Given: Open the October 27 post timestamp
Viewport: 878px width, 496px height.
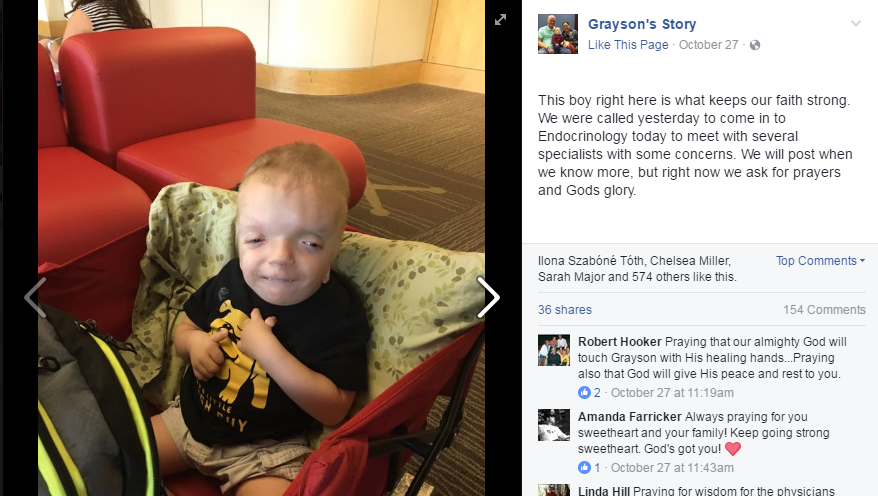Looking at the screenshot, I should tap(708, 45).
